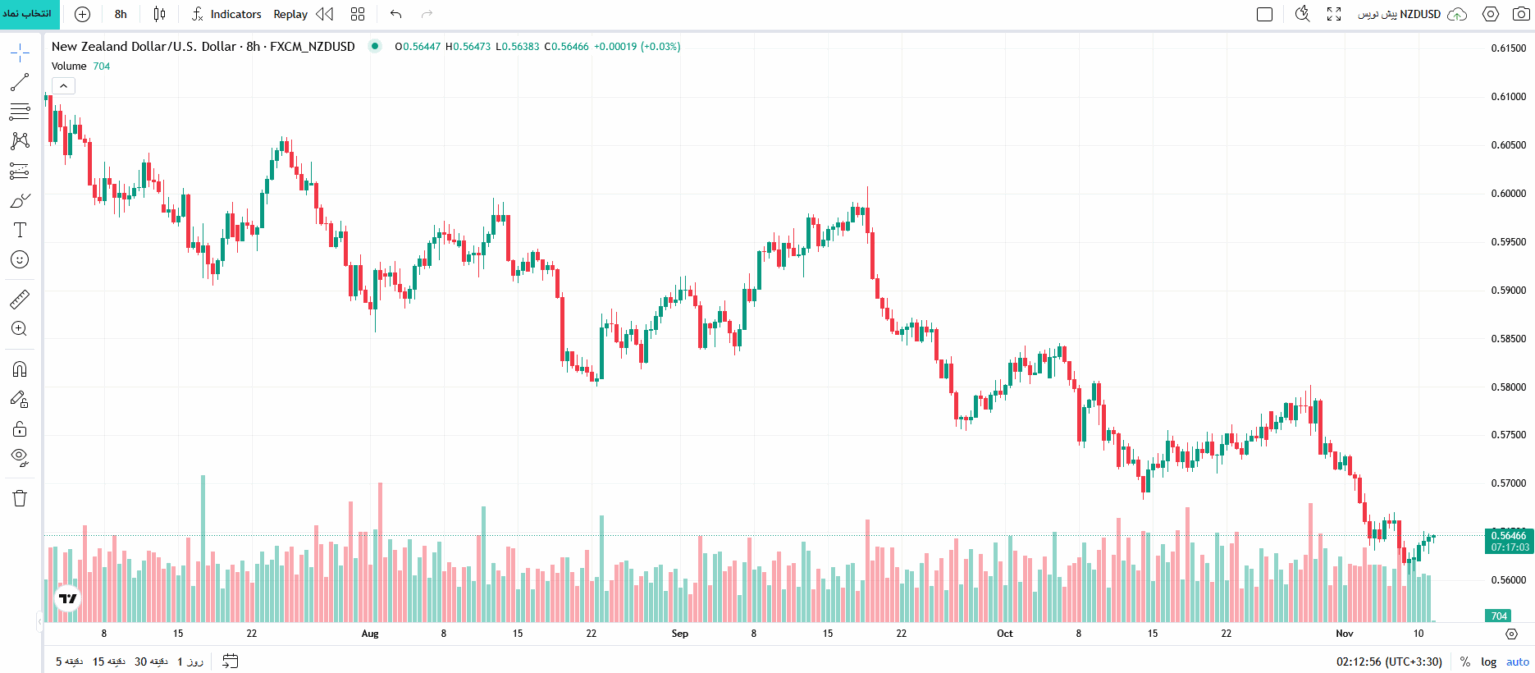Take a chart snapshot with camera

(1521, 14)
